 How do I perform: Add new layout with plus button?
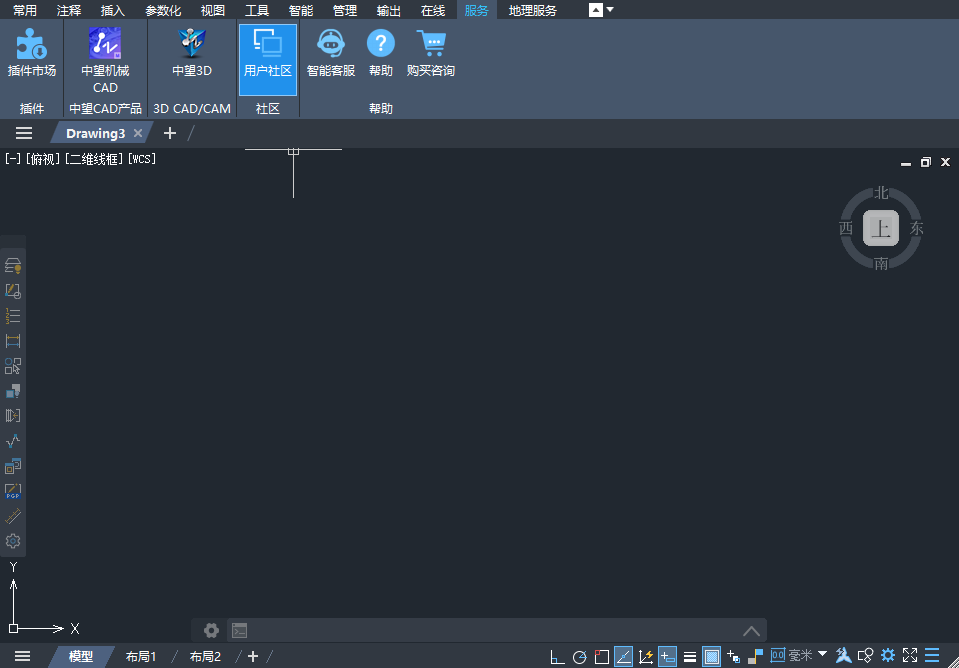coord(253,656)
